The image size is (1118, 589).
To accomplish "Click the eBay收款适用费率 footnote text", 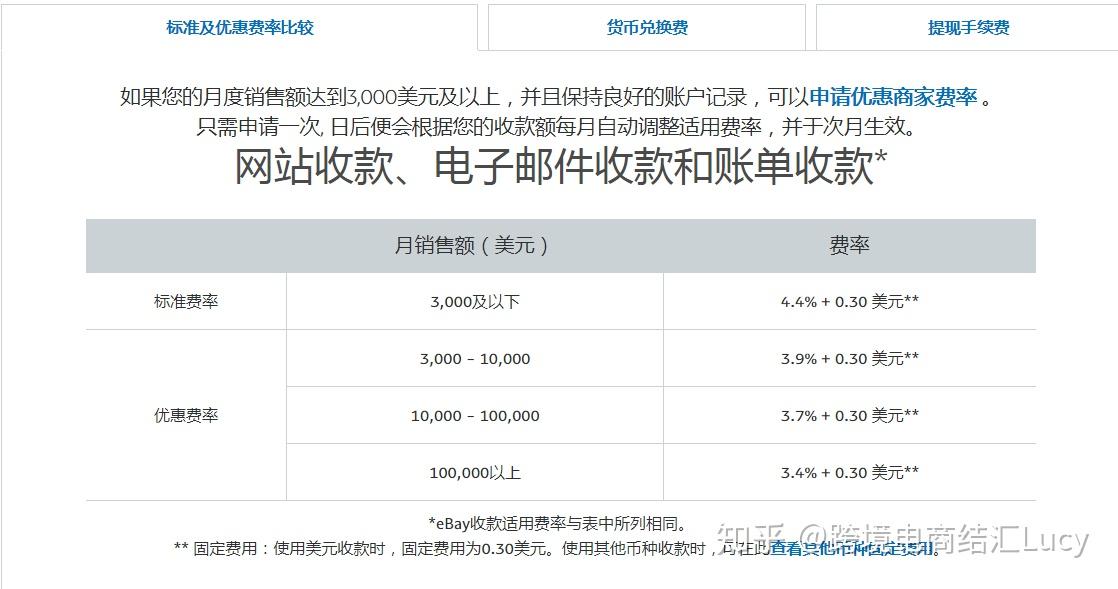I will coord(559,524).
